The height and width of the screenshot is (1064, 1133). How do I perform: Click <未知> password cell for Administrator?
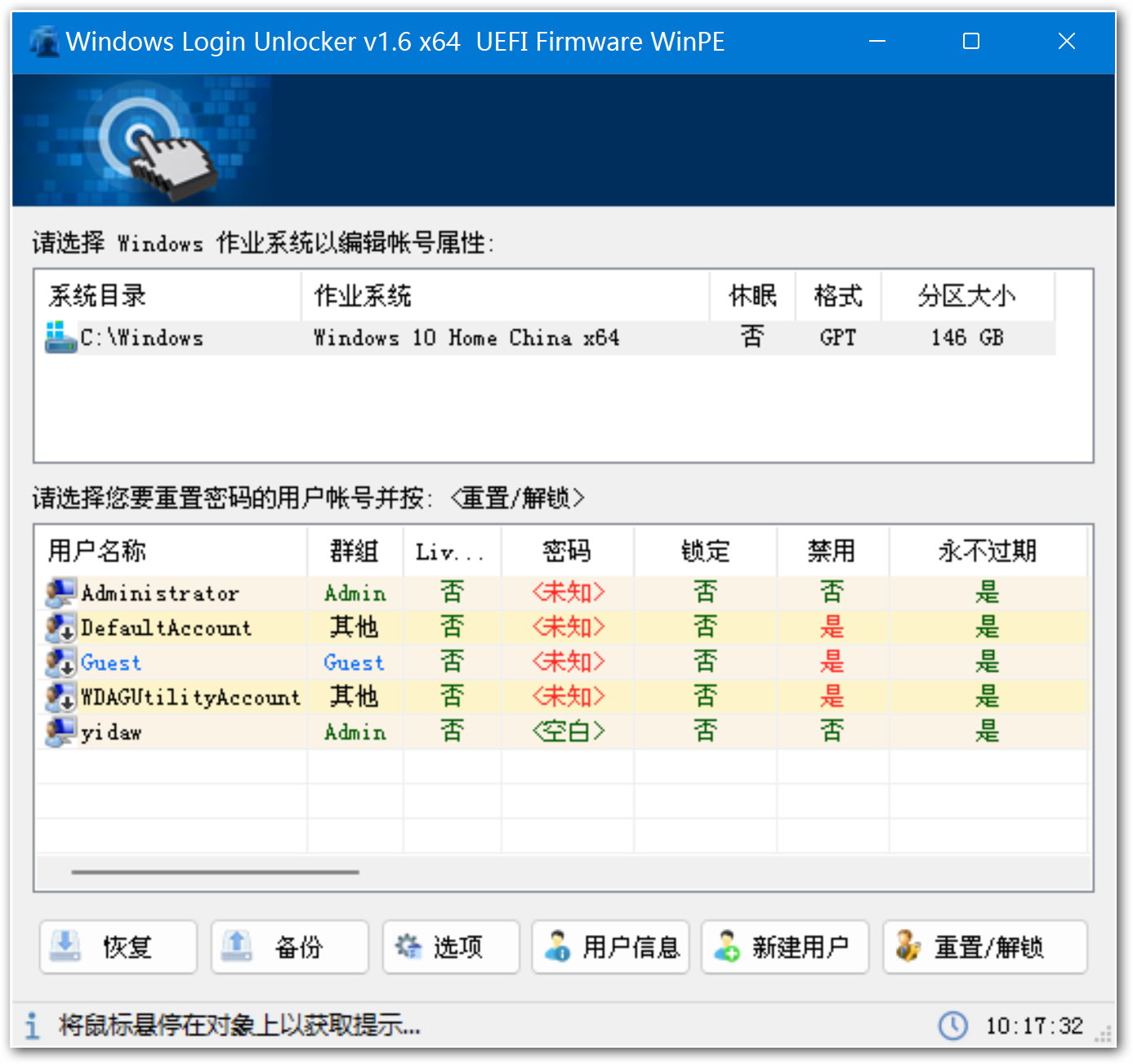(569, 592)
